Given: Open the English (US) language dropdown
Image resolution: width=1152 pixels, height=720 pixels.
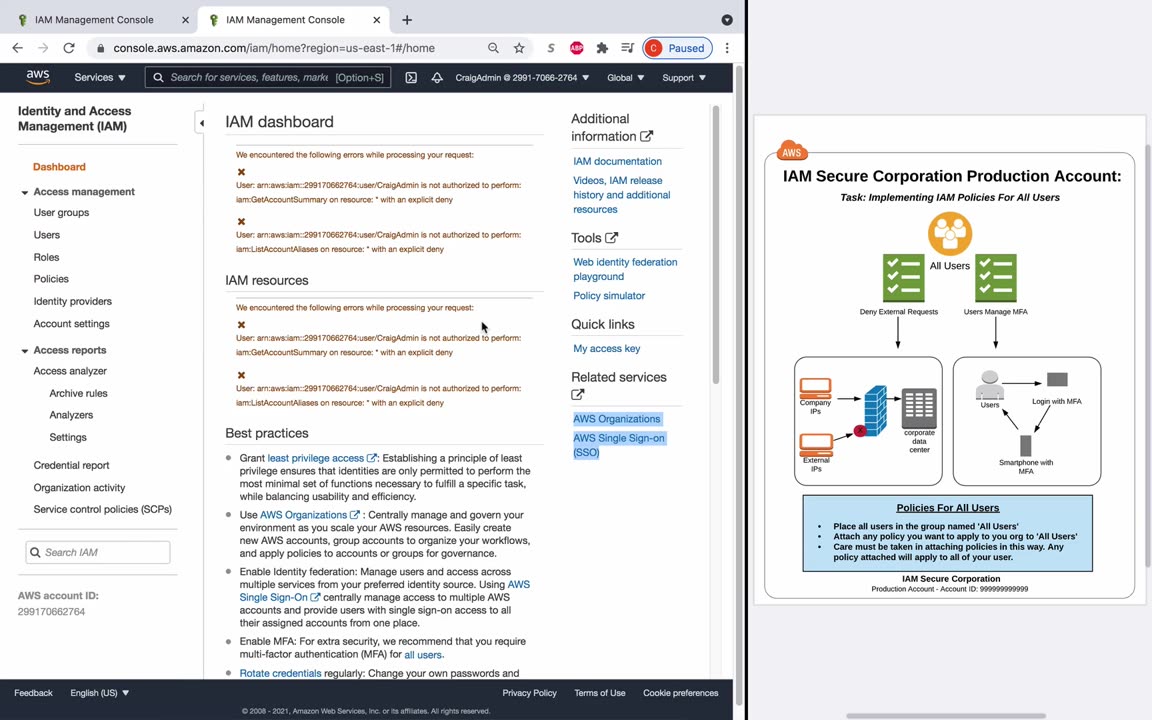Looking at the screenshot, I should 99,693.
